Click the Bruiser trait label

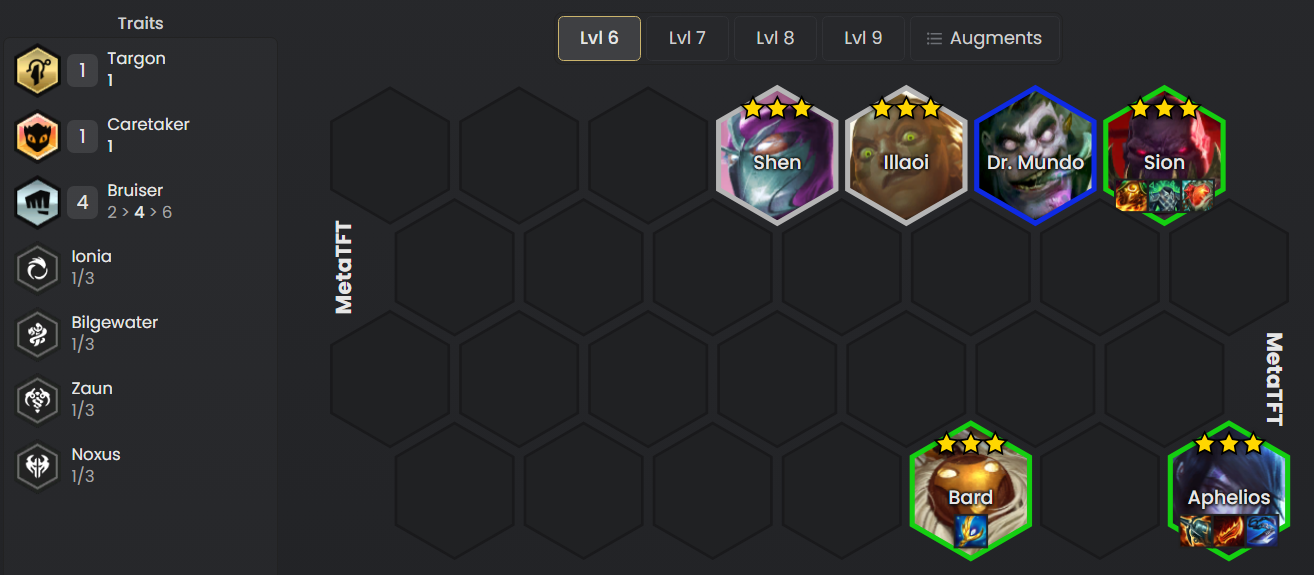click(x=135, y=190)
